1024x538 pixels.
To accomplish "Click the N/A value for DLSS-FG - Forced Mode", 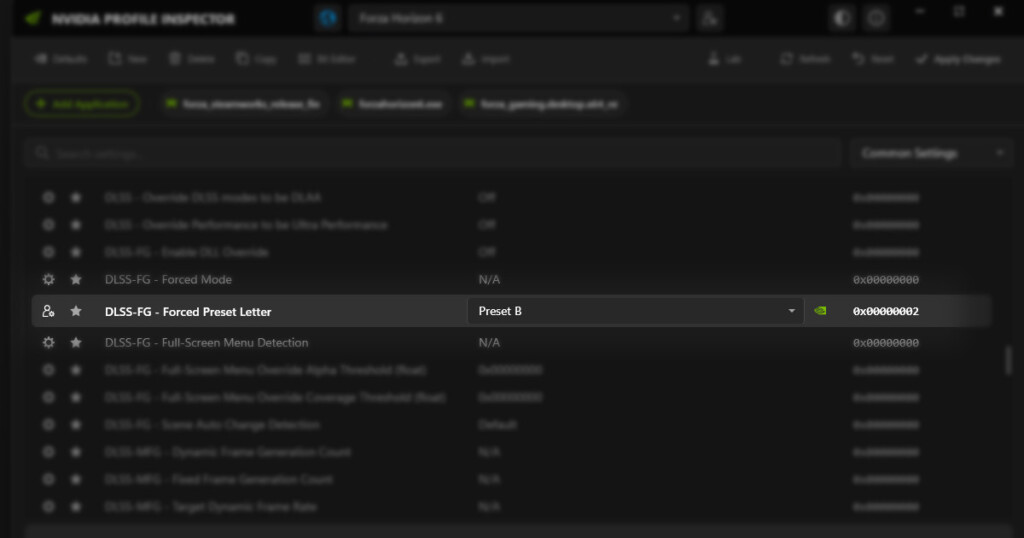I will (x=489, y=279).
